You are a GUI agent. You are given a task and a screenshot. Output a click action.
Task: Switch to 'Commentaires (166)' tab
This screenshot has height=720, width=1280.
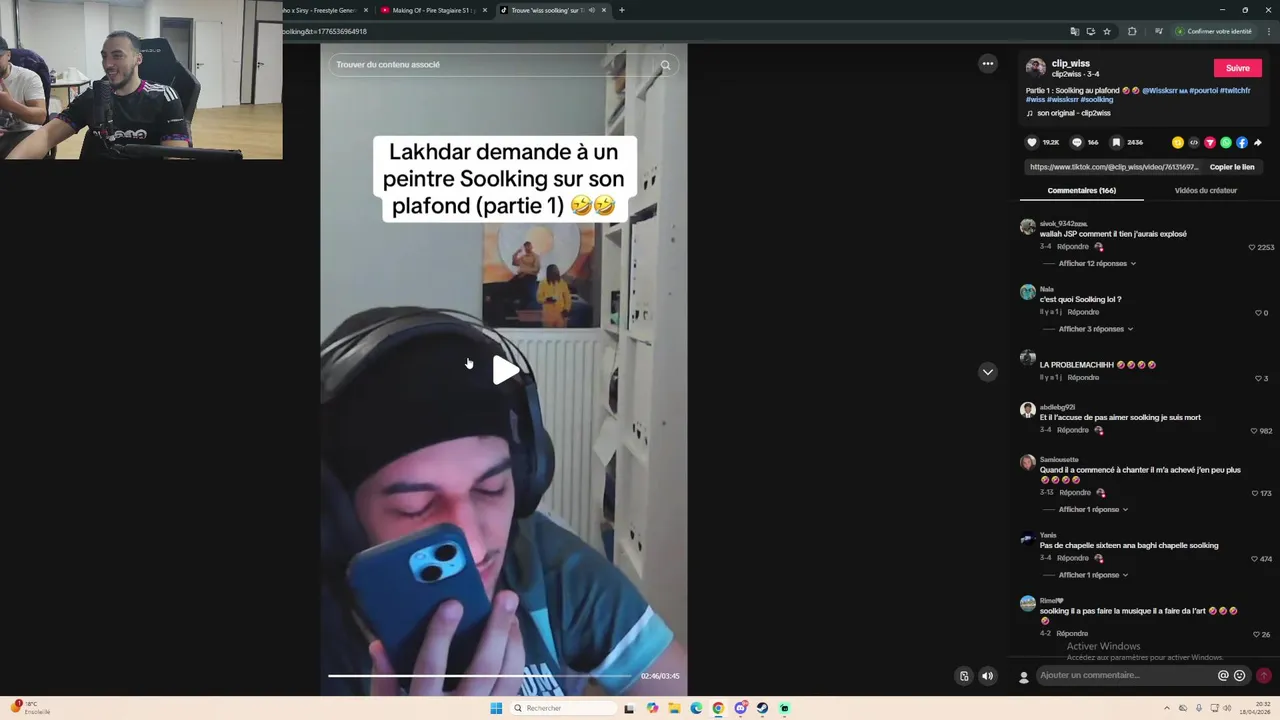pos(1081,190)
